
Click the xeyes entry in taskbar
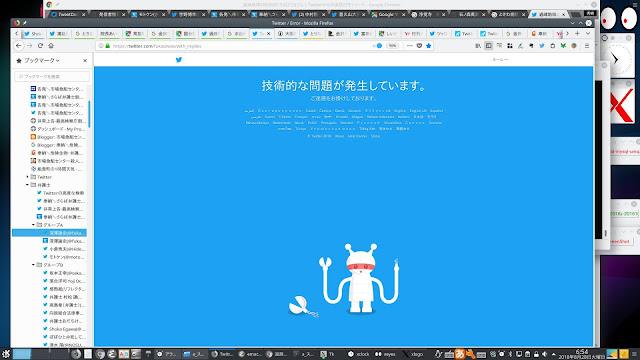[x=386, y=354]
